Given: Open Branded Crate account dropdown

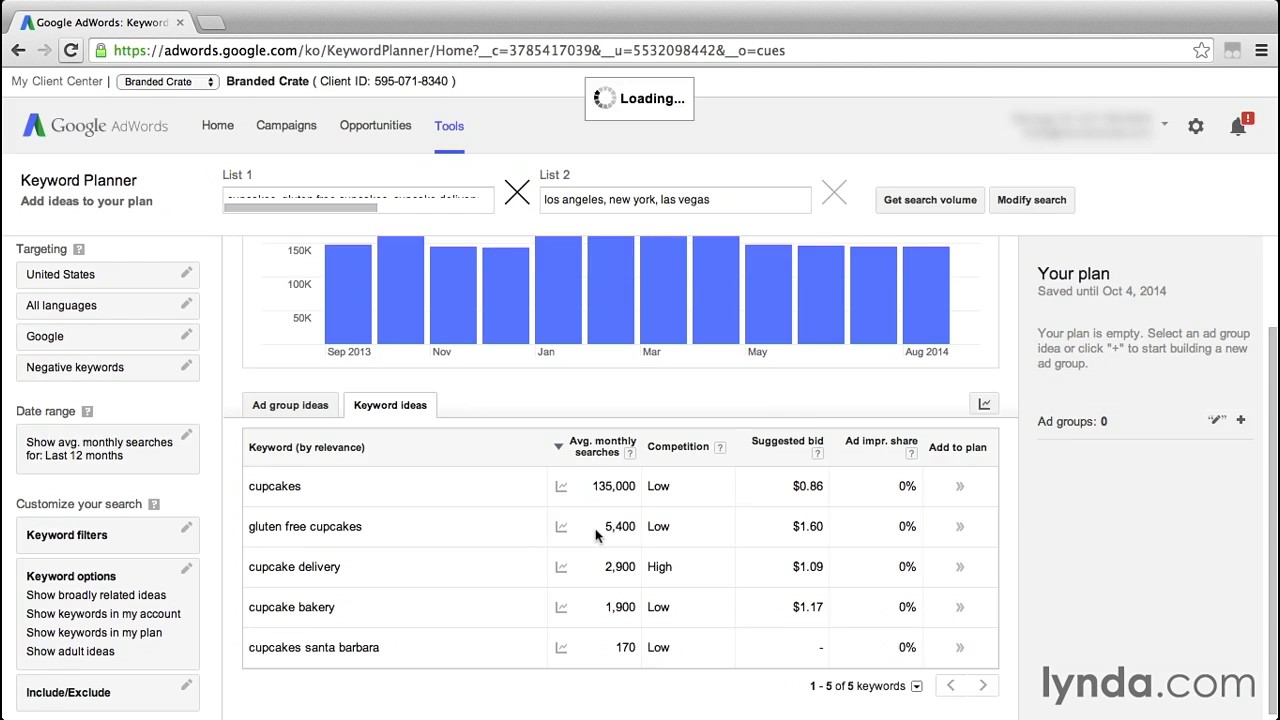Looking at the screenshot, I should (167, 81).
